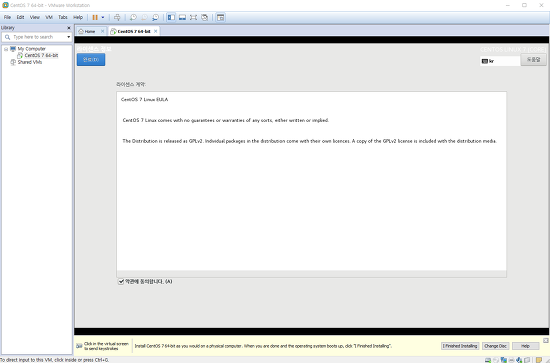Click the display status icon
Image resolution: width=550 pixels, height=363 pixels.
(527, 360)
